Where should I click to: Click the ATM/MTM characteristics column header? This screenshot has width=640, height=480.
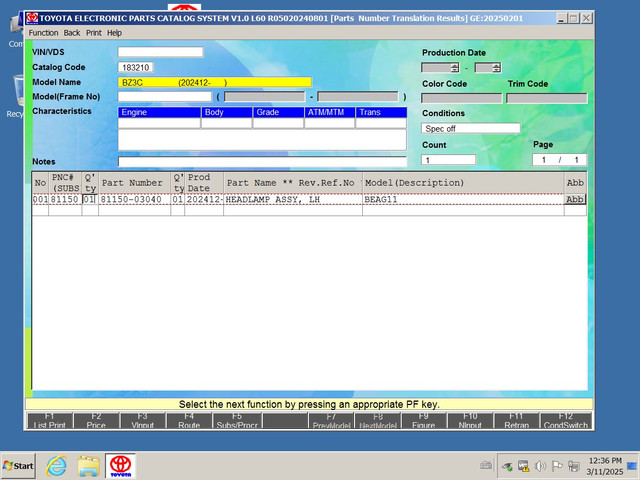[x=330, y=112]
